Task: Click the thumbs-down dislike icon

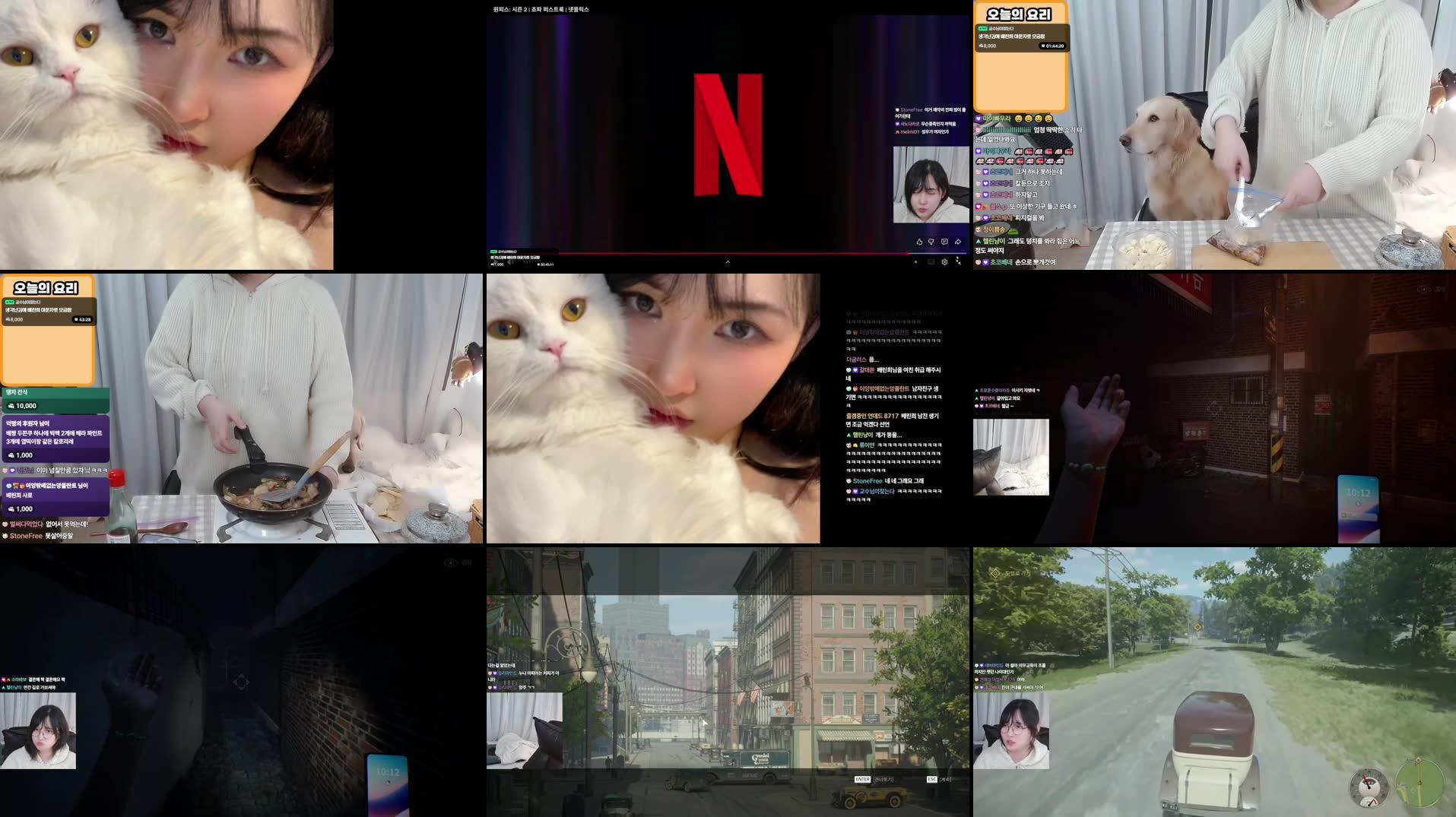Action: tap(931, 242)
